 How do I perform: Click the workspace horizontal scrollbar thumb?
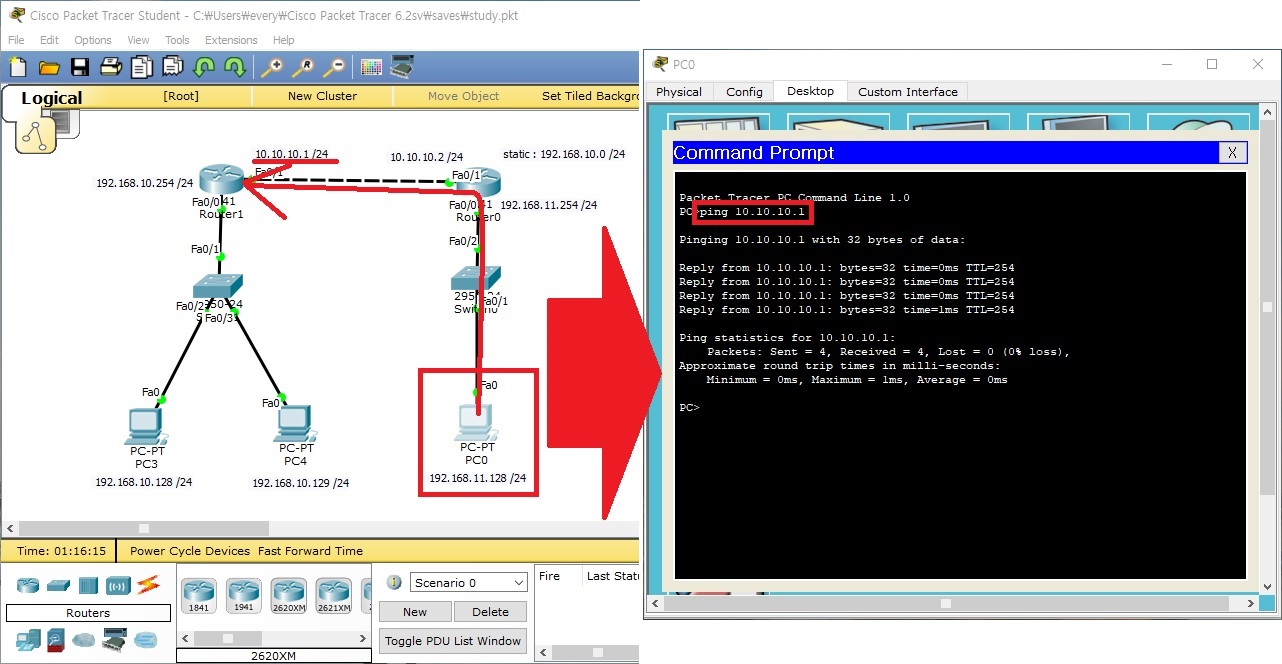click(x=144, y=528)
